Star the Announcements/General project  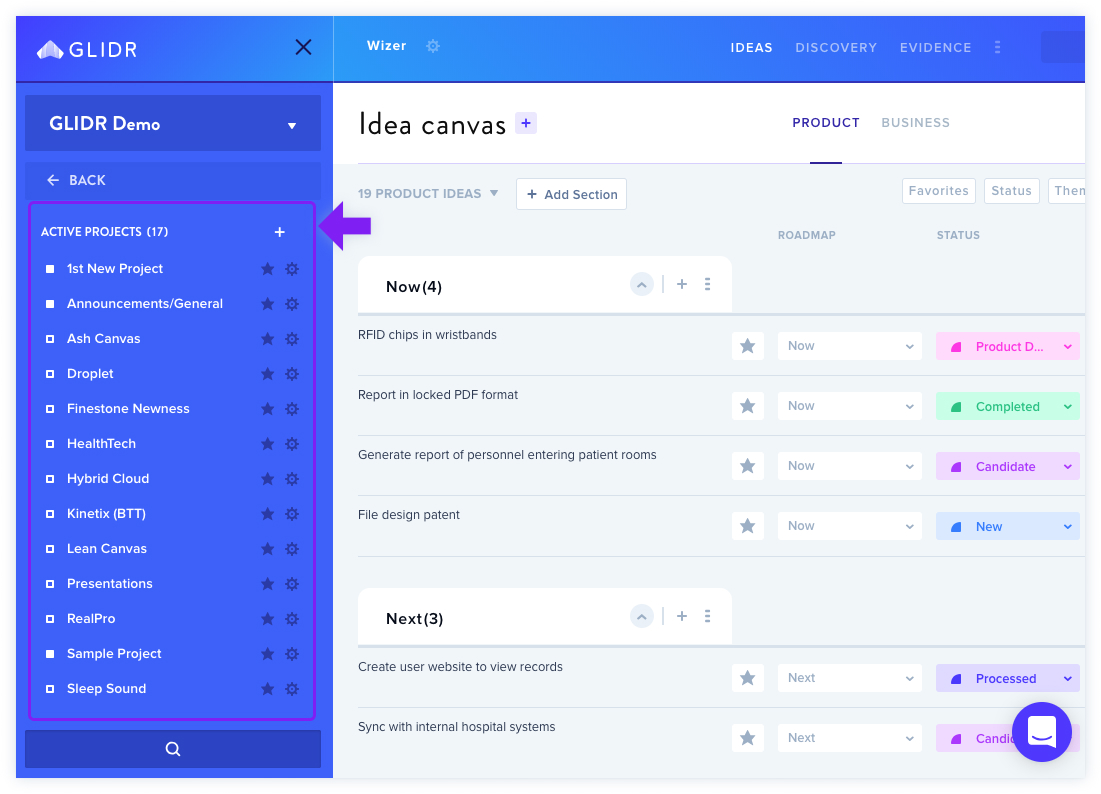[x=268, y=304]
